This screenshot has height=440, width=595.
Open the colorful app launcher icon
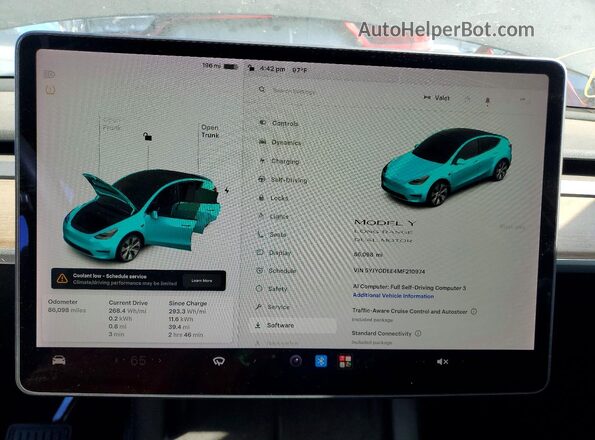point(345,361)
